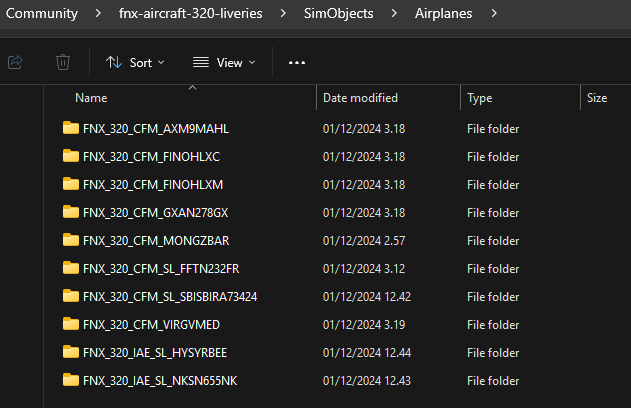This screenshot has width=631, height=408.
Task: Sort by the Name column header
Action: pos(91,98)
